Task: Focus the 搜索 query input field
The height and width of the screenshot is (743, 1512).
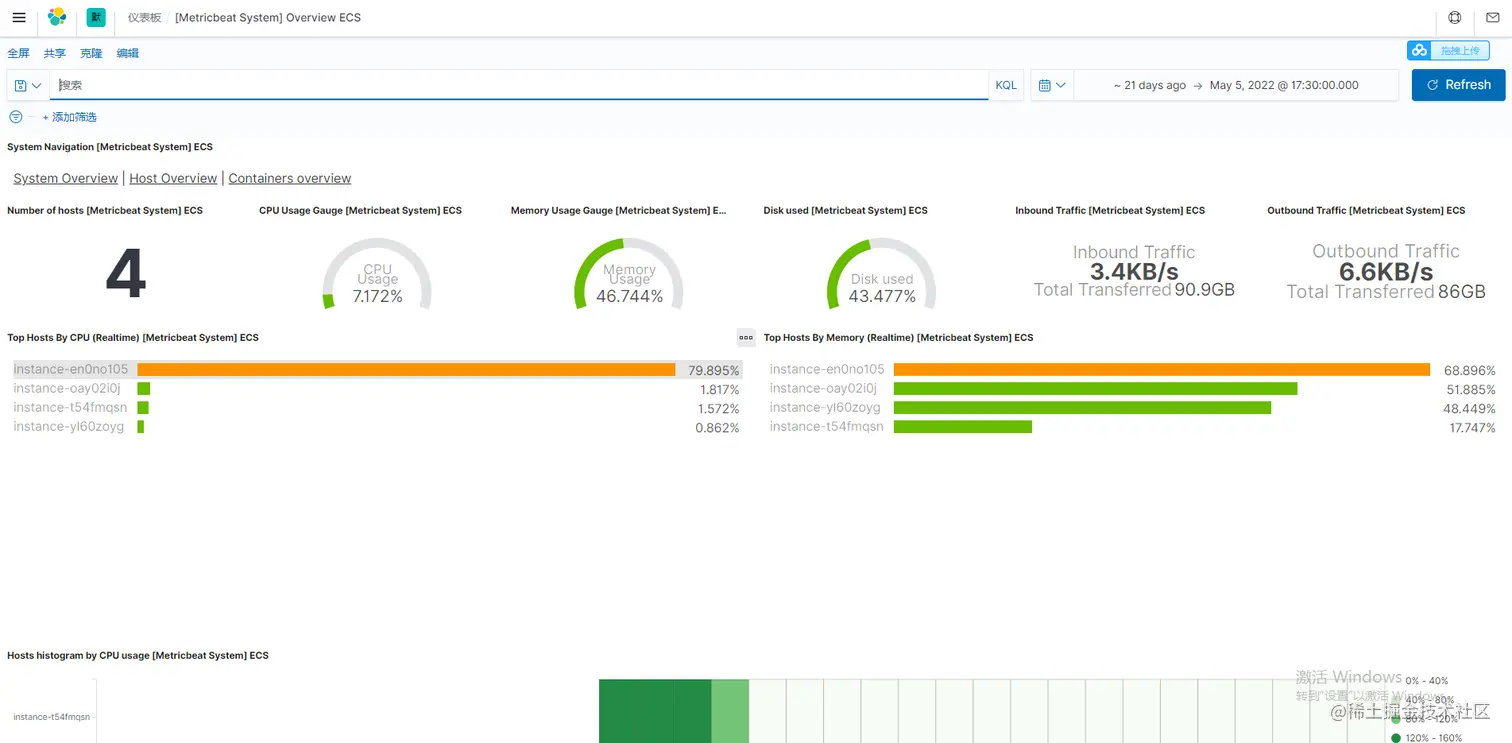Action: click(519, 85)
